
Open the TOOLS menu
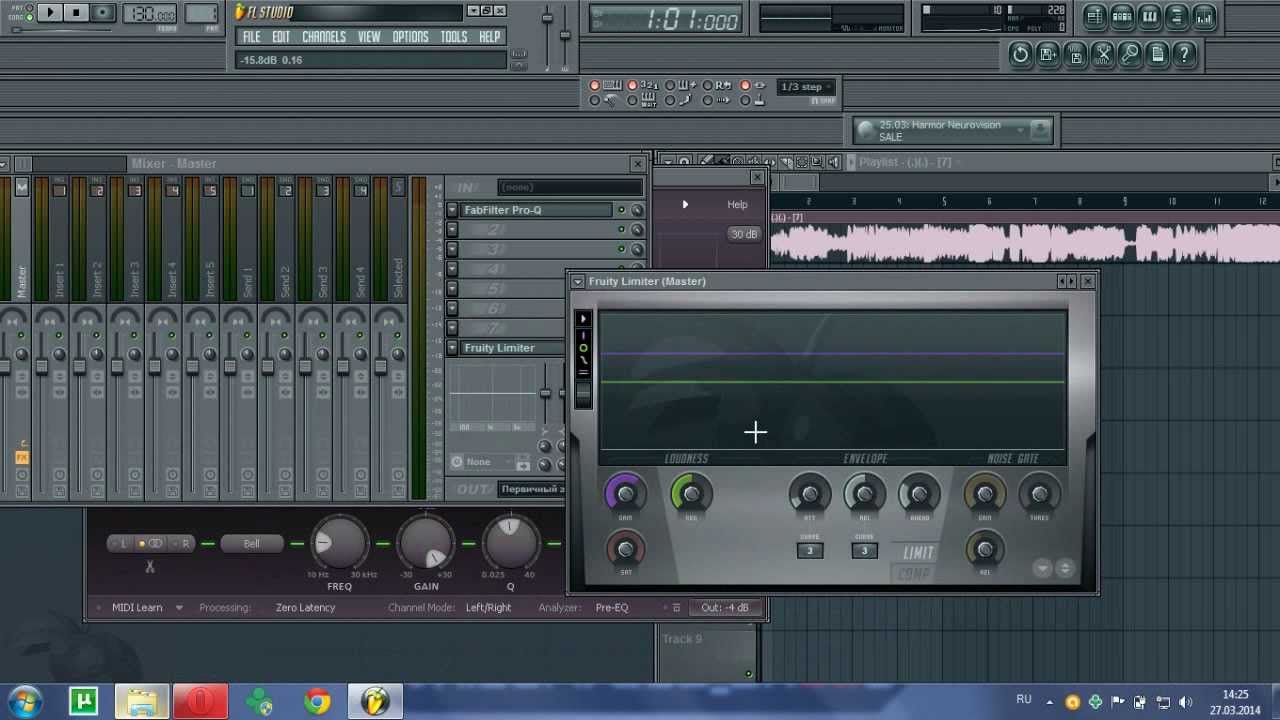point(454,37)
